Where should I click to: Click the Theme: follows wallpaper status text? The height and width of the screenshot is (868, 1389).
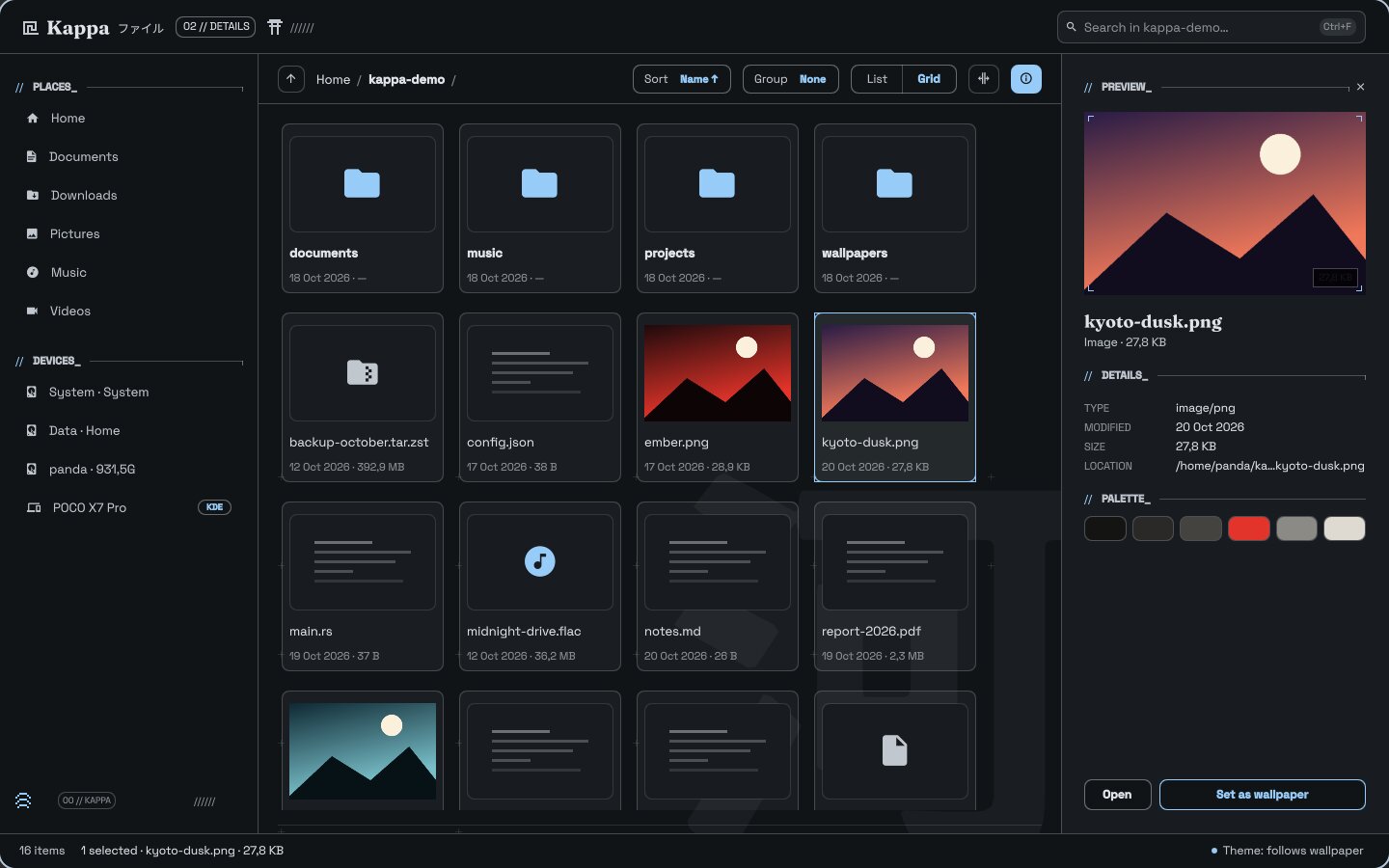tap(1293, 851)
